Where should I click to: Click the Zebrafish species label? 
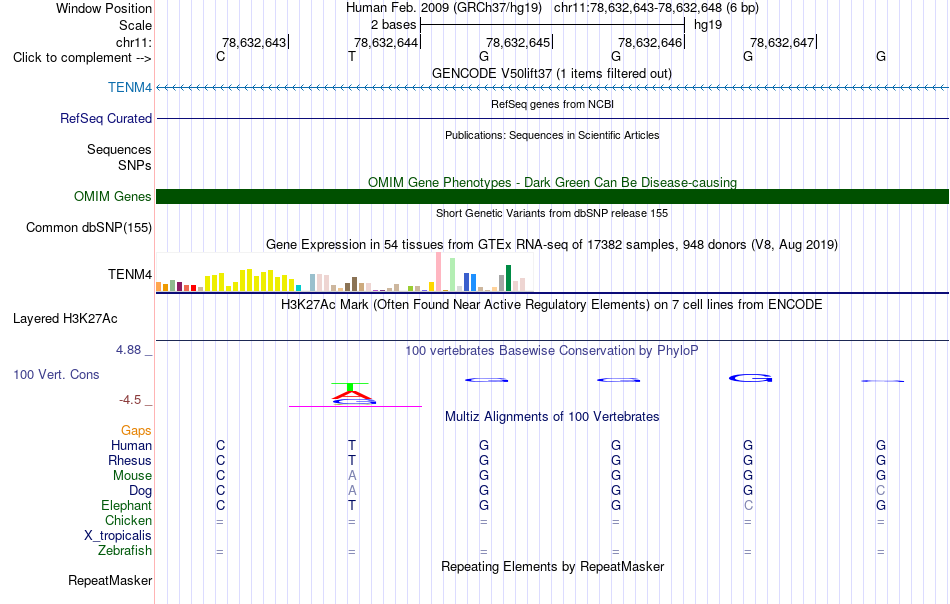(125, 551)
